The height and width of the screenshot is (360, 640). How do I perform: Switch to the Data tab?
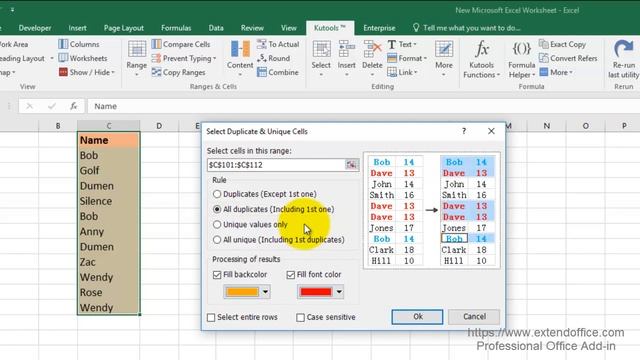[x=216, y=28]
